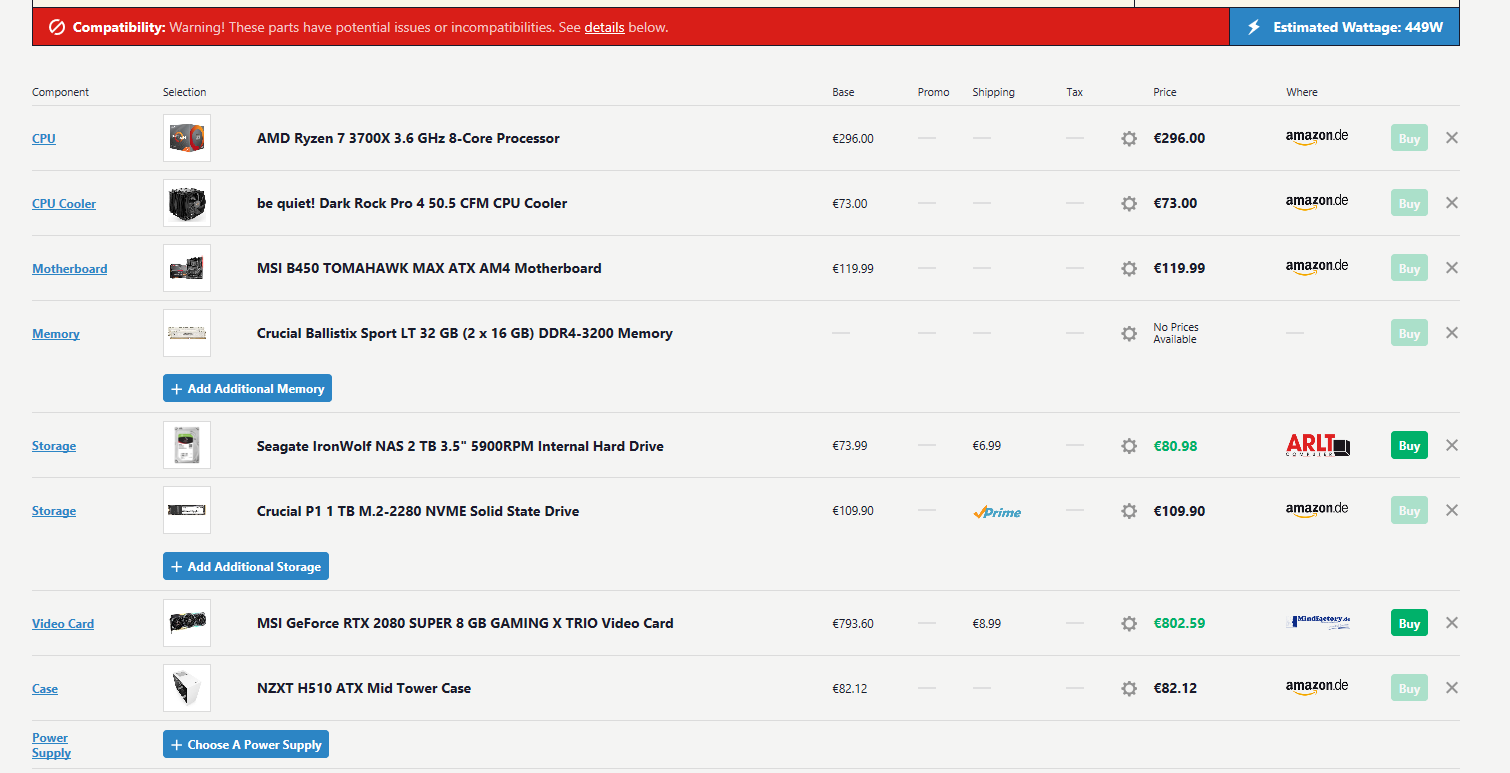Open the CPU component link

click(x=44, y=138)
